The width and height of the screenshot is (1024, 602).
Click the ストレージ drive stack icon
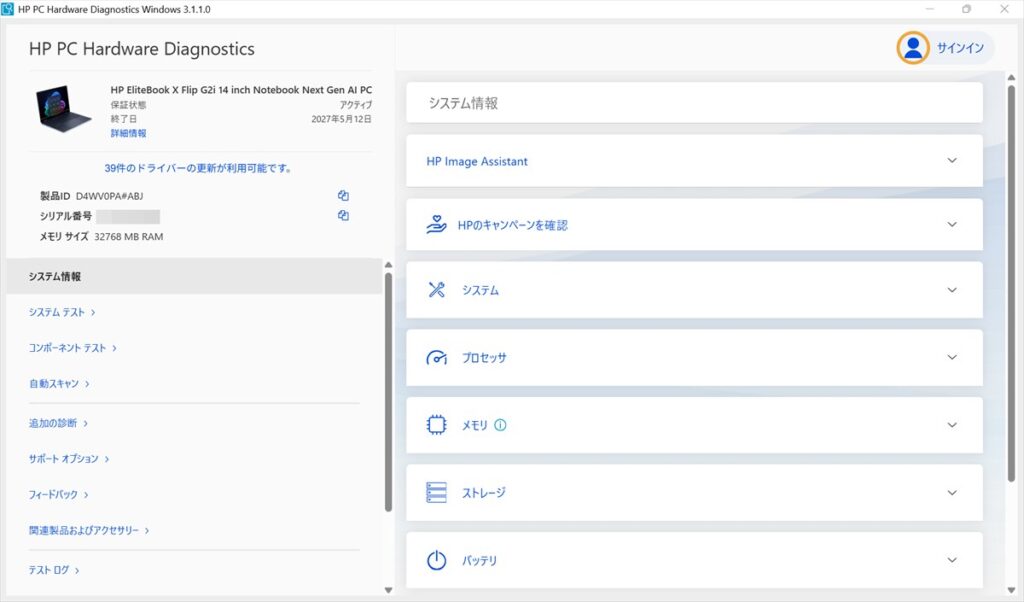[436, 492]
